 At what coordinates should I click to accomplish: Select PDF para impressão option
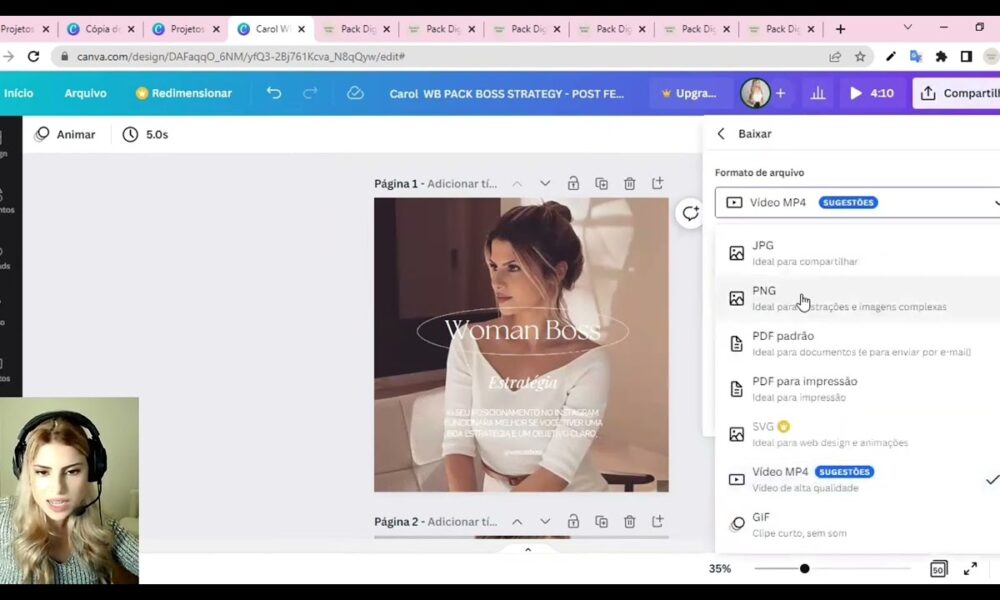(857, 389)
